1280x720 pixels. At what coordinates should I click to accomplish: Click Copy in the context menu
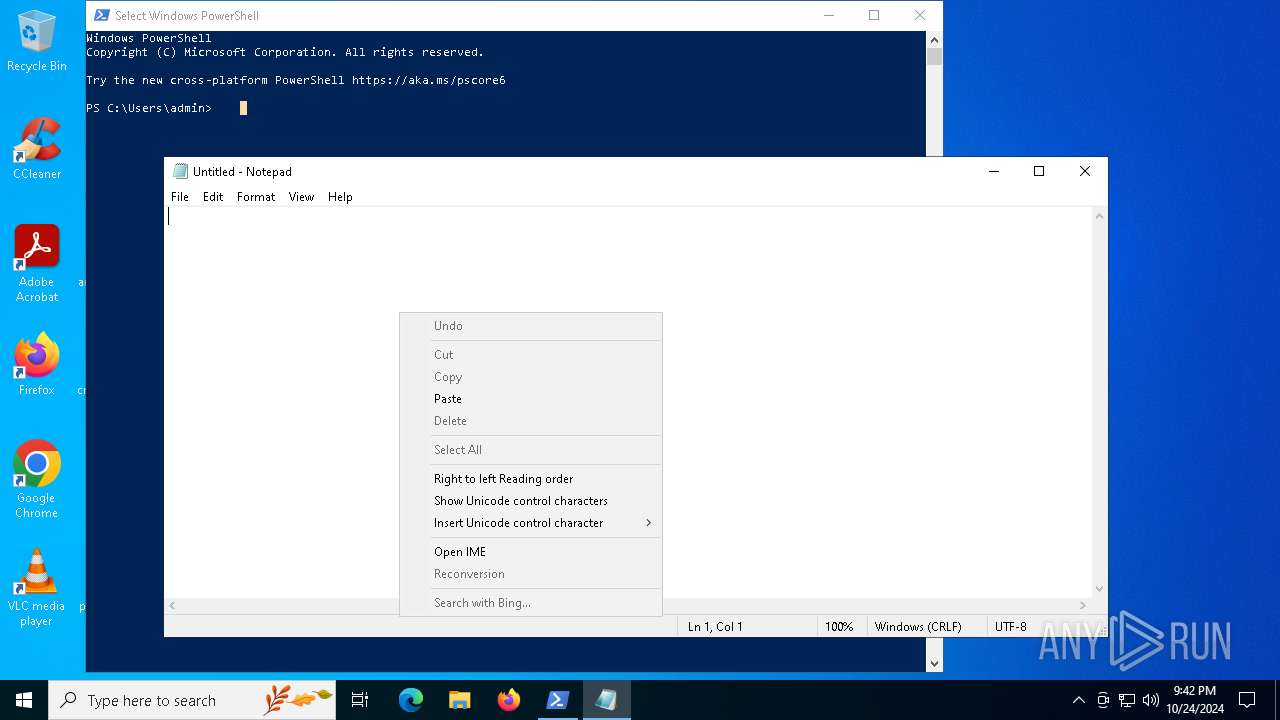(530, 377)
